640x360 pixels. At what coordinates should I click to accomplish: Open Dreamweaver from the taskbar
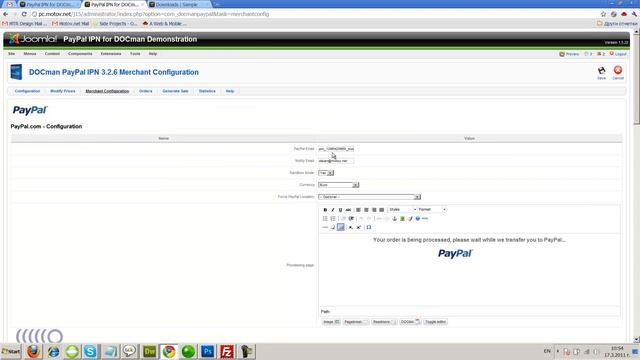149,351
